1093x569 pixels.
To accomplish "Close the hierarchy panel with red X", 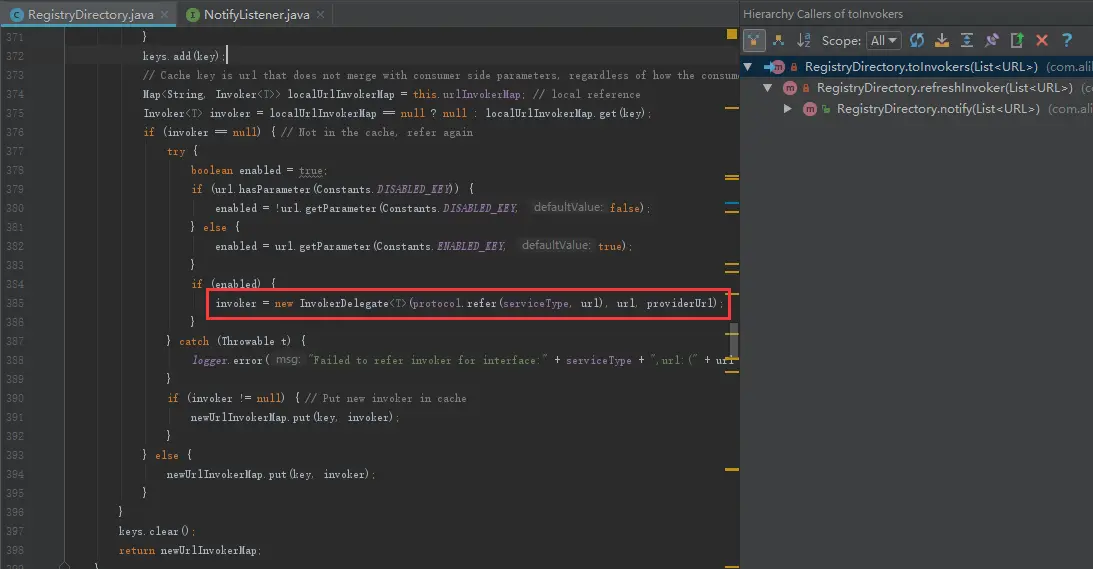I will point(1042,40).
